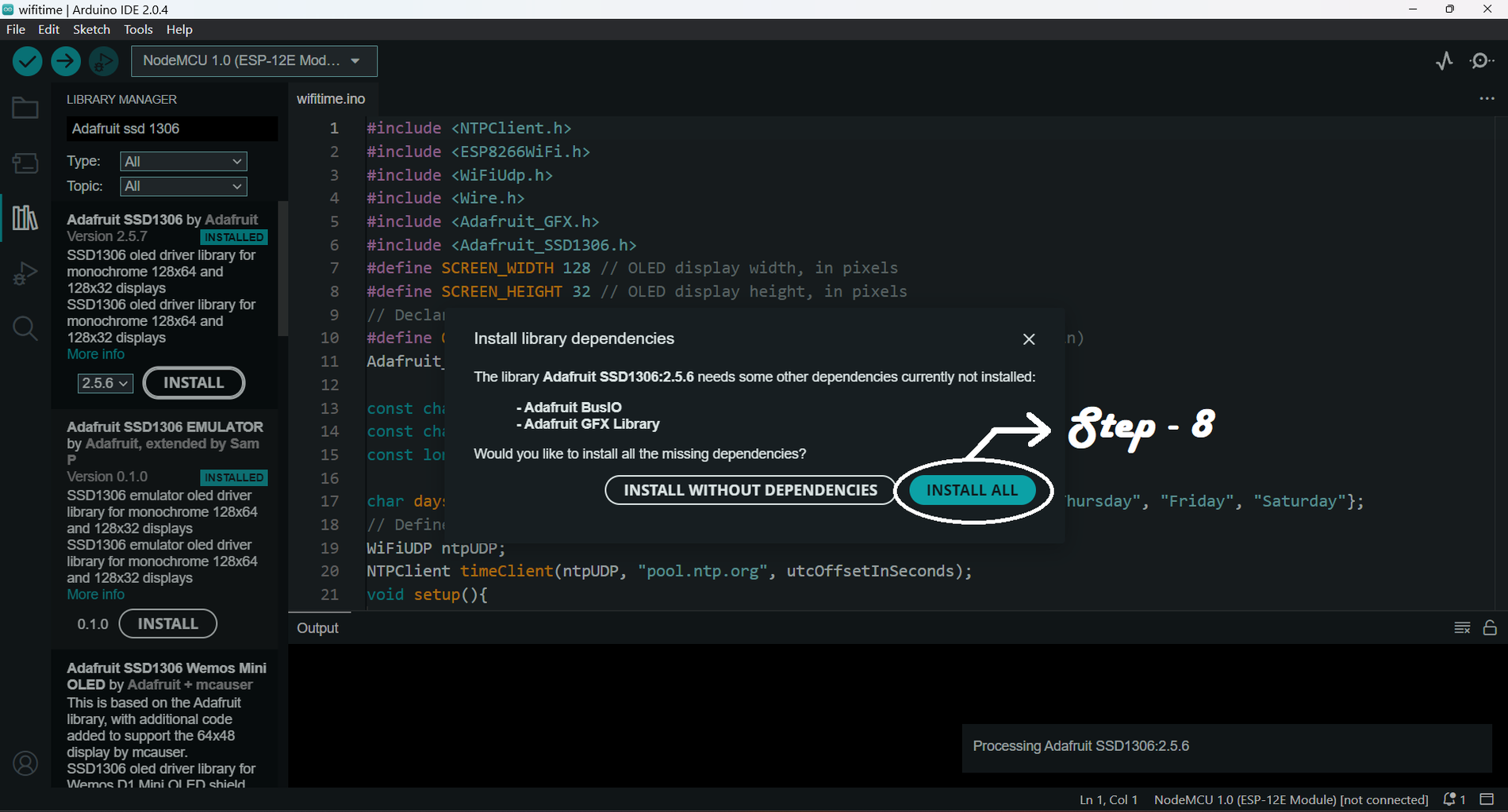
Task: Open the Type filter dropdown
Action: coord(183,162)
